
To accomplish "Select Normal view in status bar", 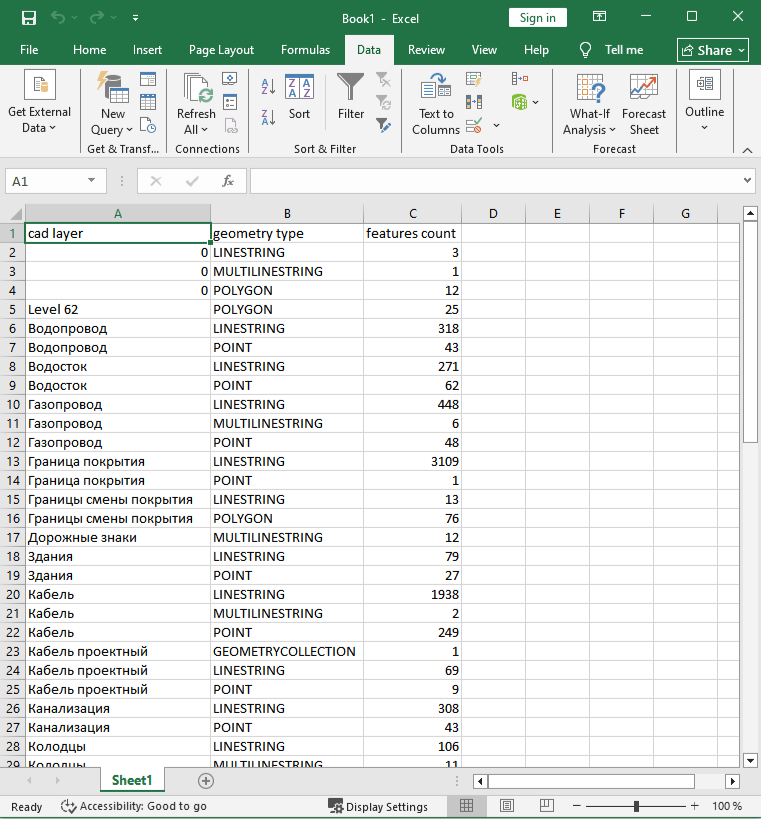I will tap(466, 806).
